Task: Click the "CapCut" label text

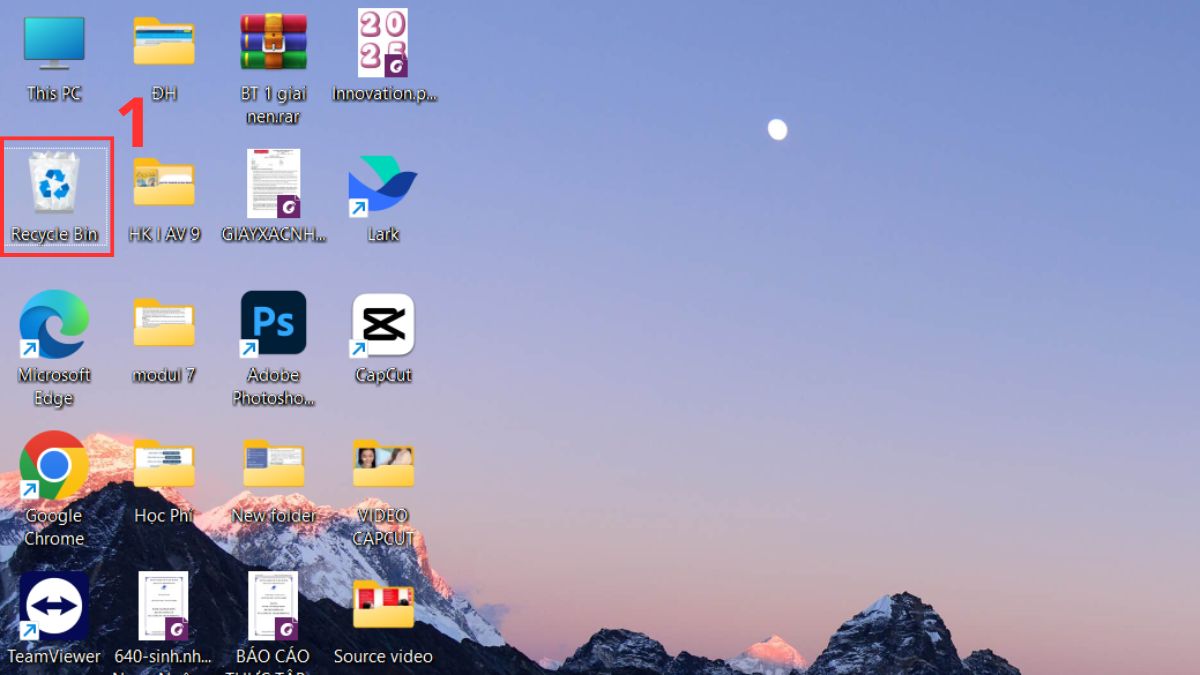Action: tap(384, 376)
